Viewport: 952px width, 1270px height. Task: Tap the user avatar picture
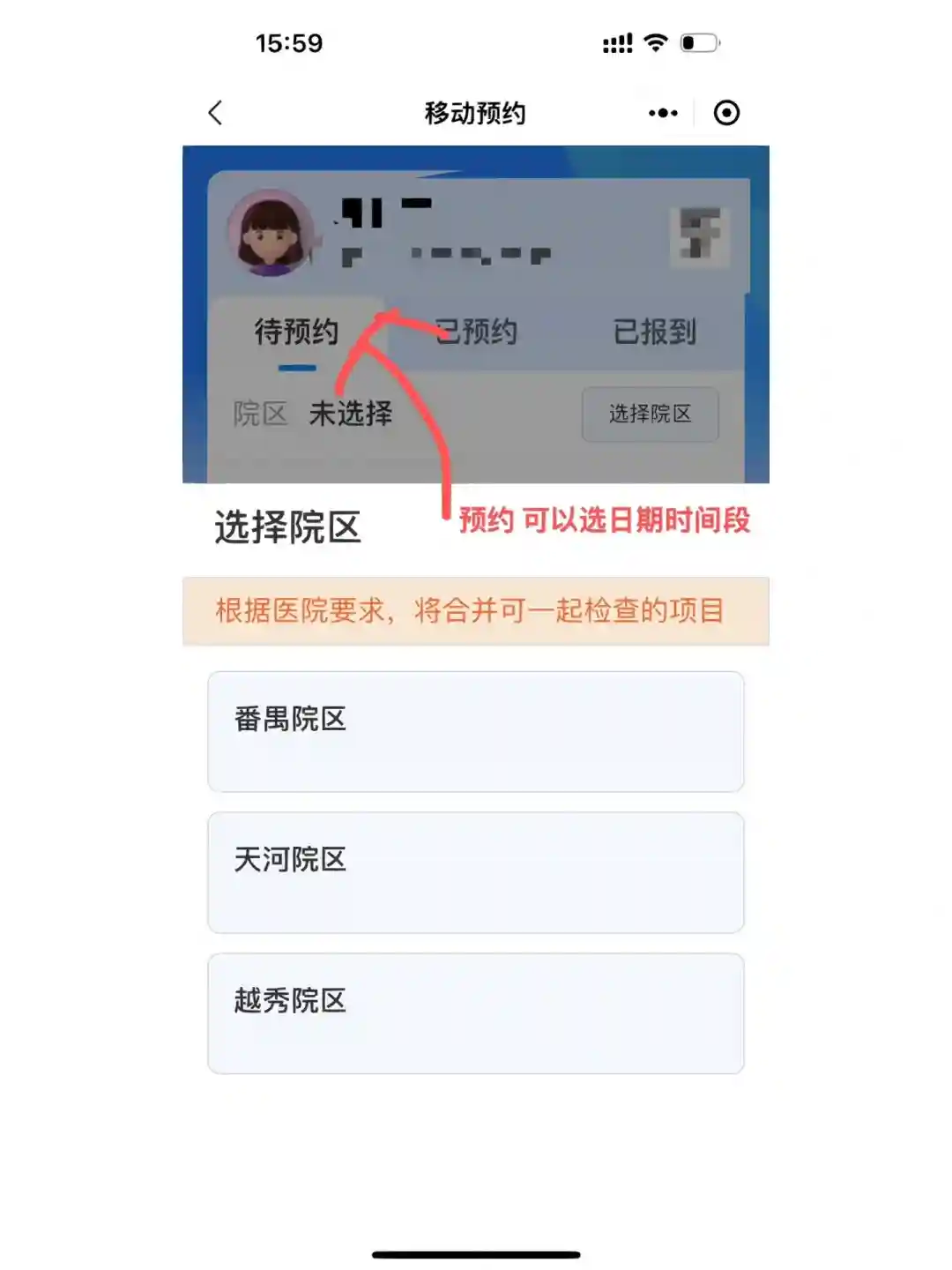coord(271,233)
